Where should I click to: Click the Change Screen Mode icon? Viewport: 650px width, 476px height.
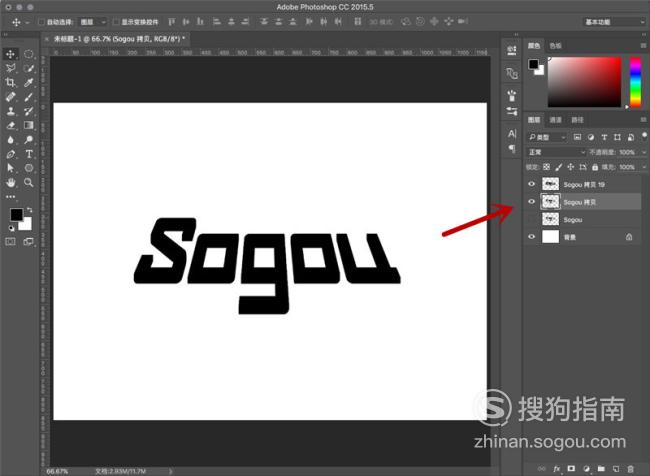(29, 241)
